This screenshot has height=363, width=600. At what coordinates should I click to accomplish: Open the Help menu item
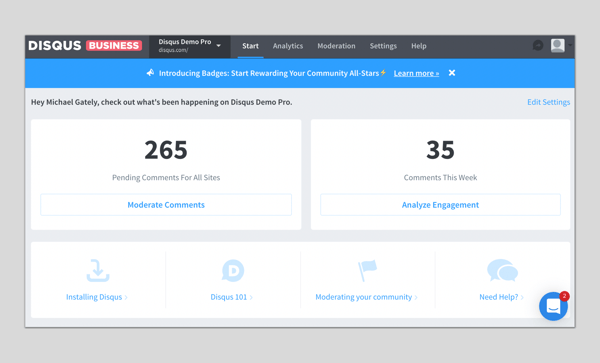pyautogui.click(x=419, y=46)
